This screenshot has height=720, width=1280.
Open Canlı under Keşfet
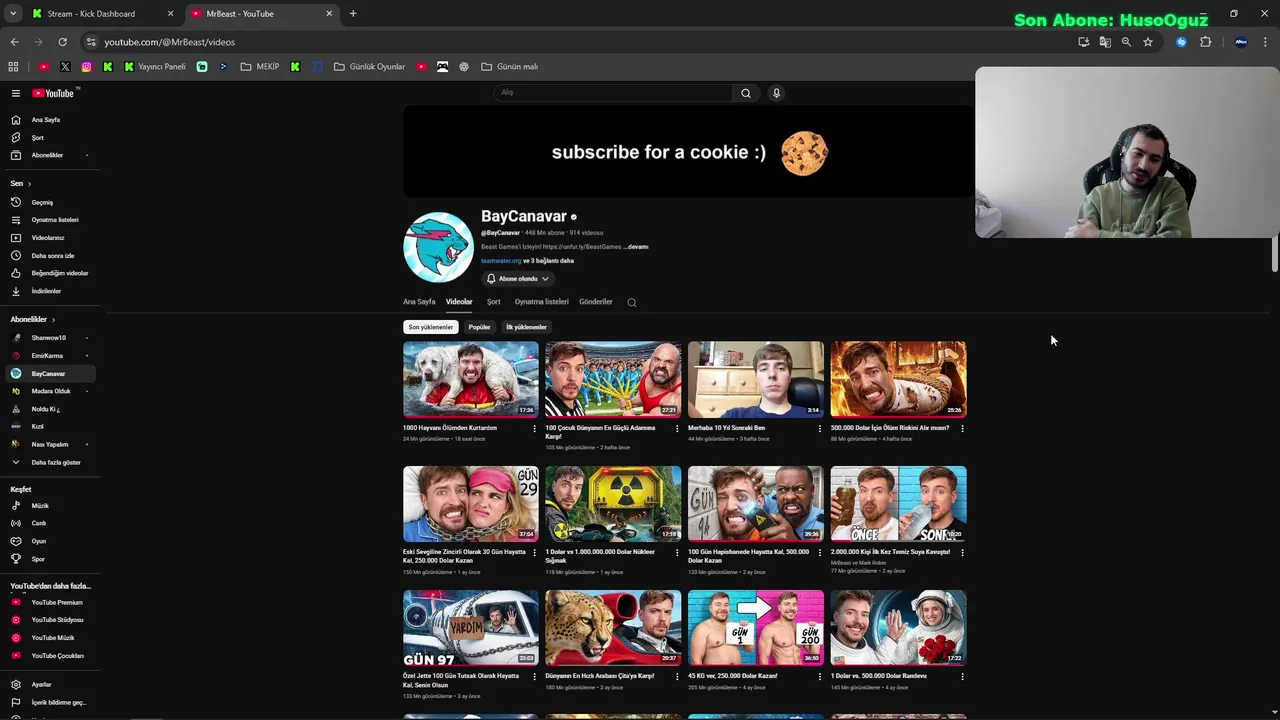50,523
